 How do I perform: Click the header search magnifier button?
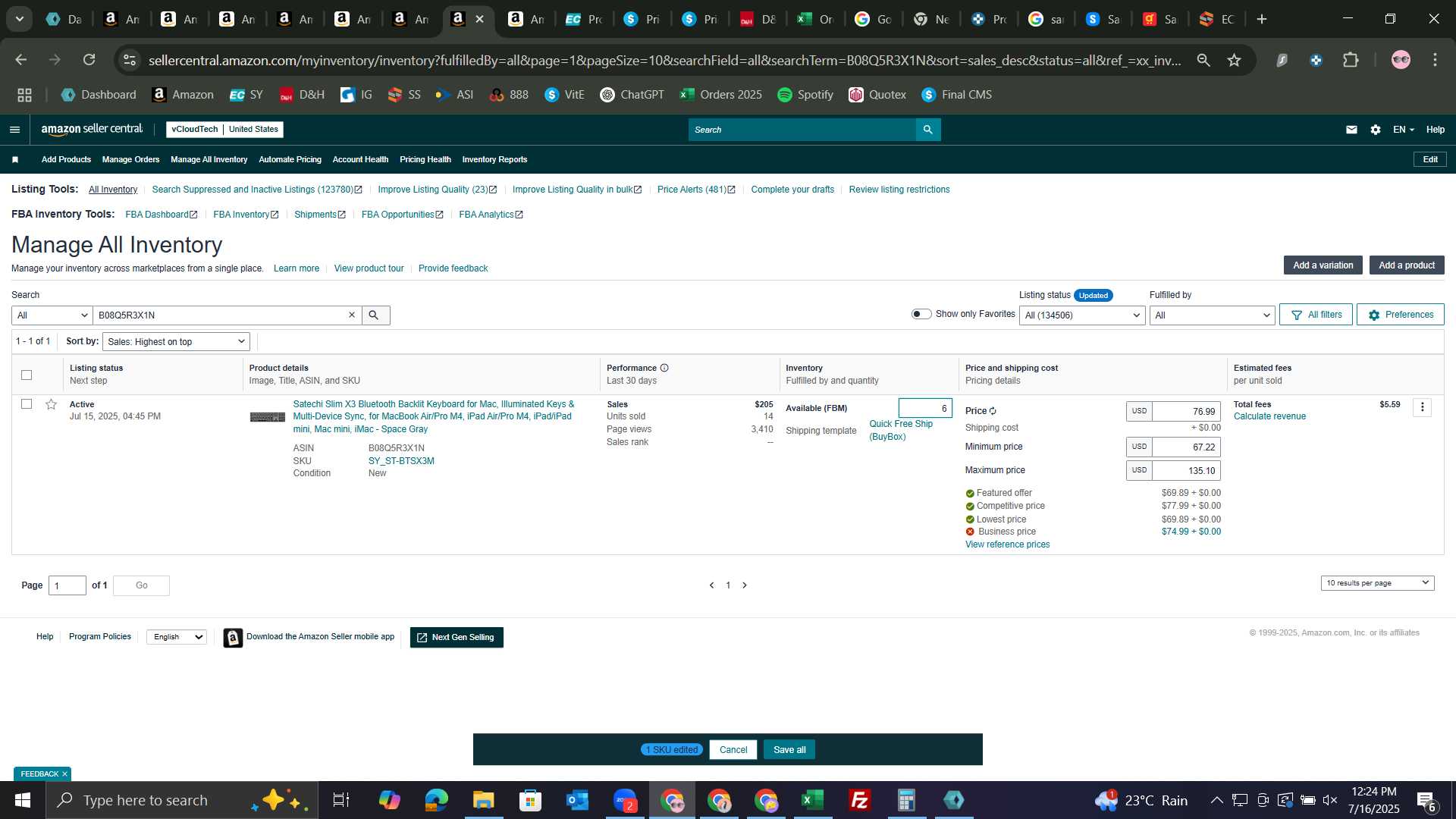(x=928, y=130)
